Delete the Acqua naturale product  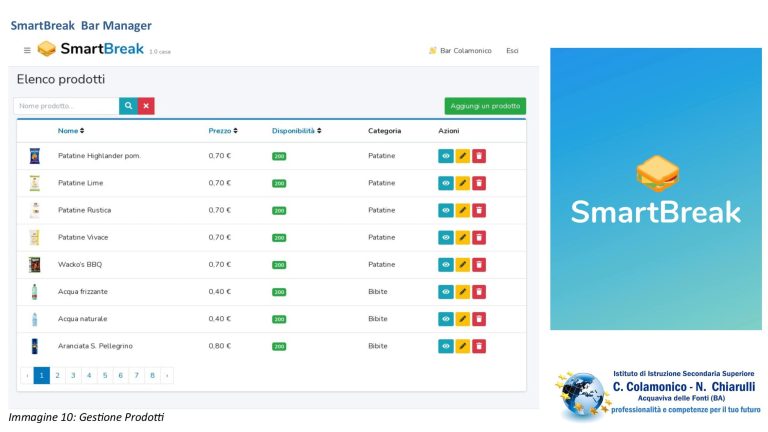click(479, 319)
